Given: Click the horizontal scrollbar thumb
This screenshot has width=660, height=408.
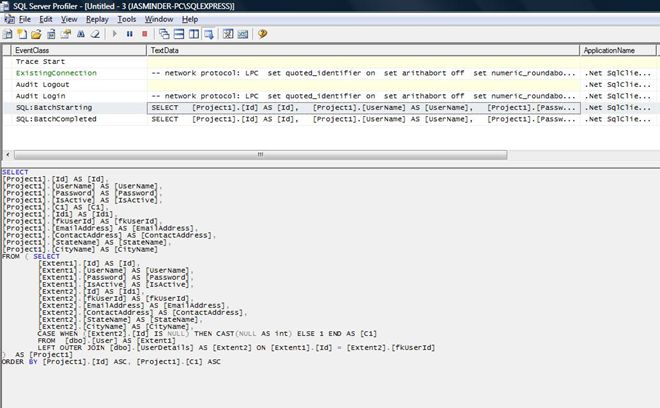Looking at the screenshot, I should (x=261, y=155).
